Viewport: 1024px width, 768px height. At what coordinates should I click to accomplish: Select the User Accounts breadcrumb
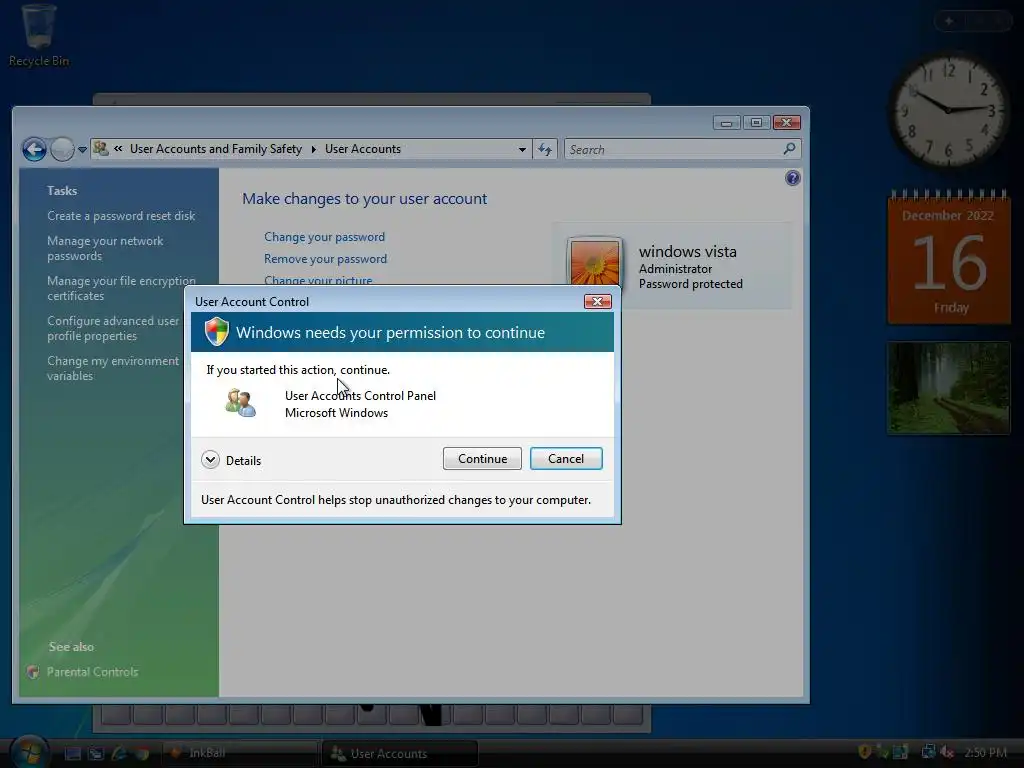362,149
